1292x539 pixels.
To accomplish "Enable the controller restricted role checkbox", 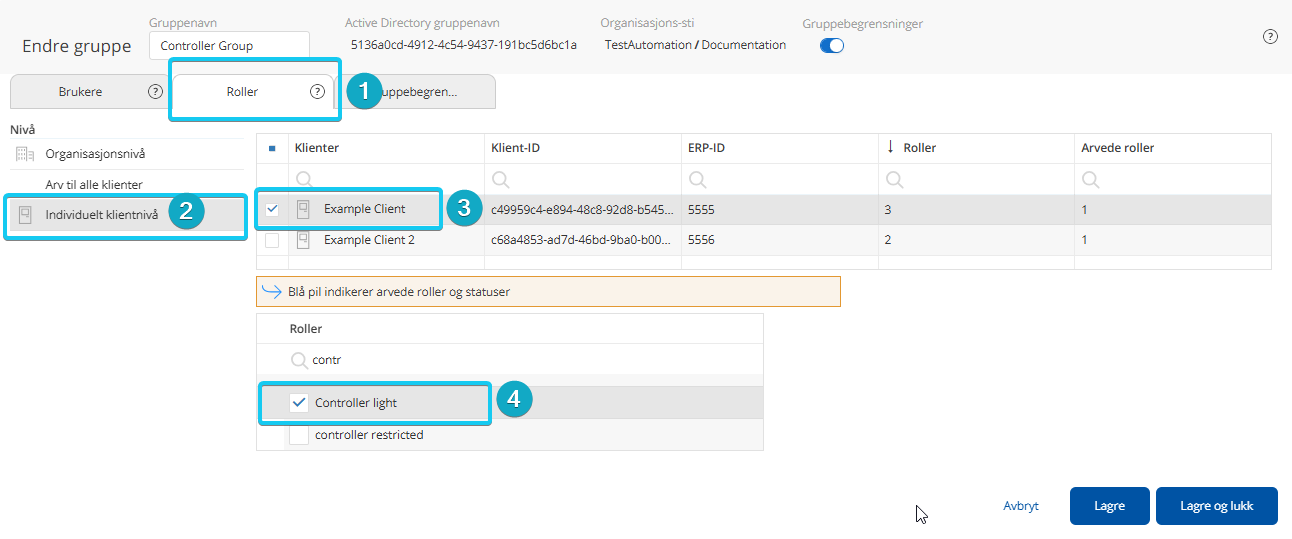I will 298,435.
